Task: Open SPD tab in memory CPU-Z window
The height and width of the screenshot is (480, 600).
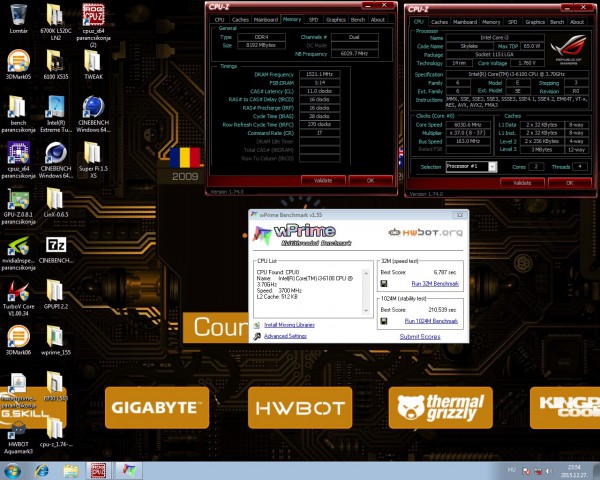Action: [313, 20]
